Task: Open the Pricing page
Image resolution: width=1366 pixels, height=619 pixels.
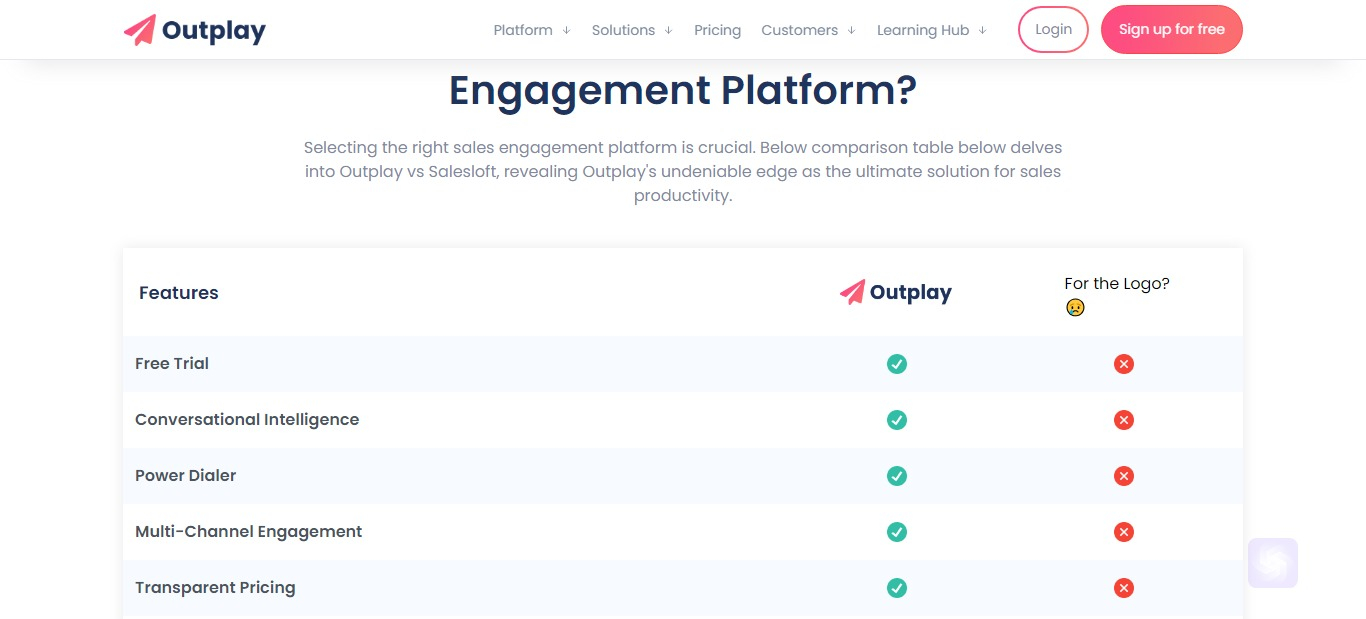Action: point(717,30)
